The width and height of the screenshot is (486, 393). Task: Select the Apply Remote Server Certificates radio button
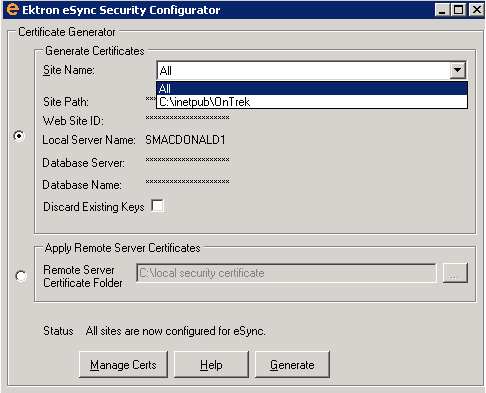21,276
